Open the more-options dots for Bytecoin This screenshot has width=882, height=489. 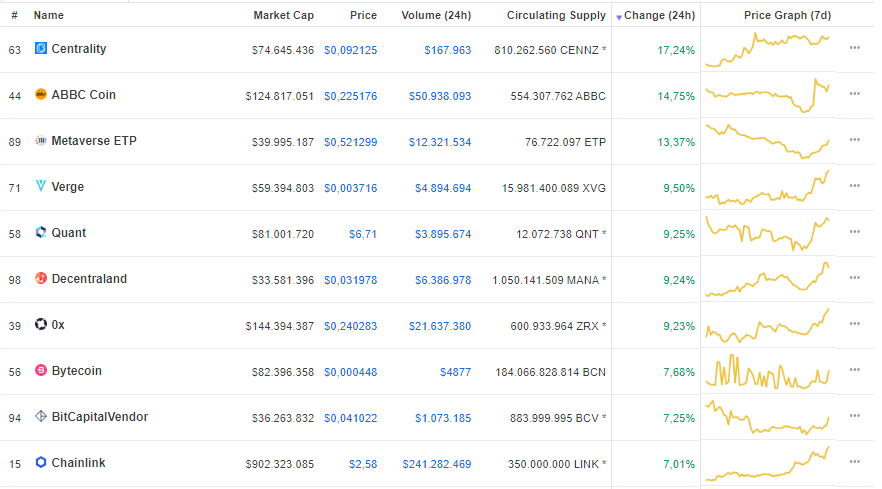(x=854, y=370)
